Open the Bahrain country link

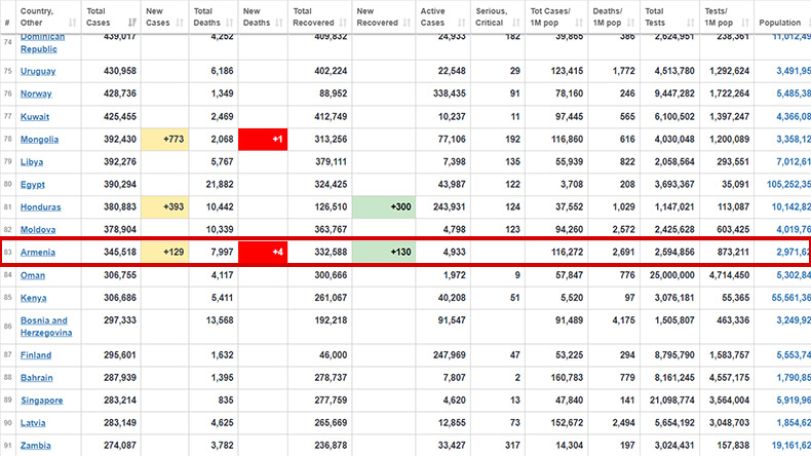(36, 378)
